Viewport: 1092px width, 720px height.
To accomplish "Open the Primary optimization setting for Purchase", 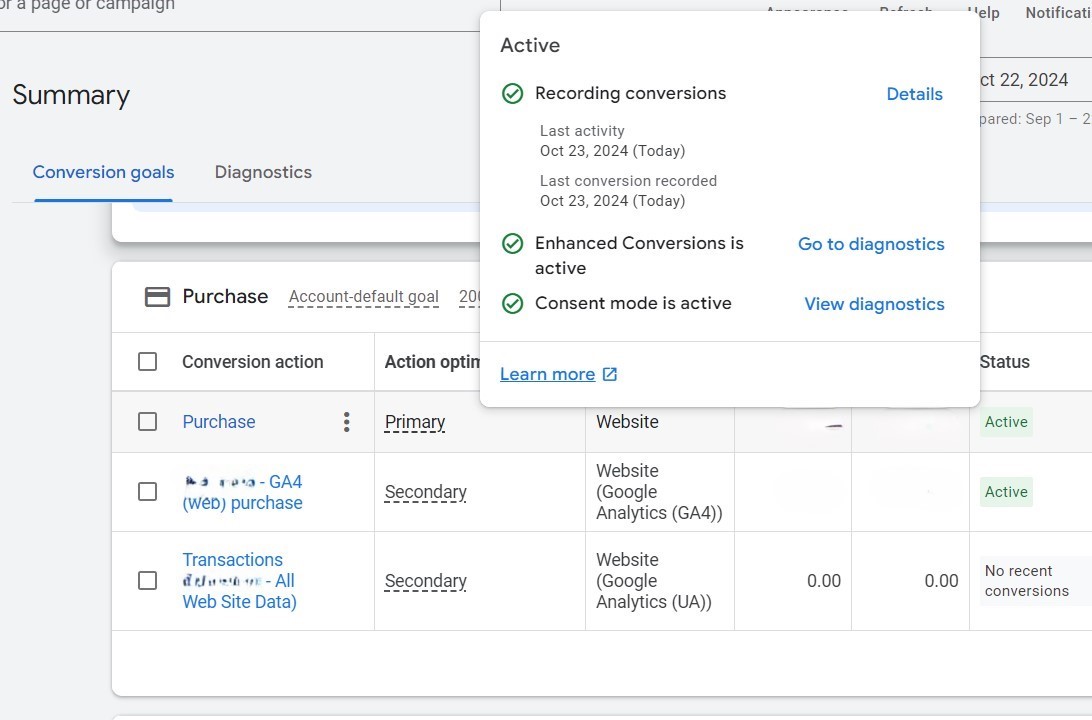I will (x=415, y=422).
